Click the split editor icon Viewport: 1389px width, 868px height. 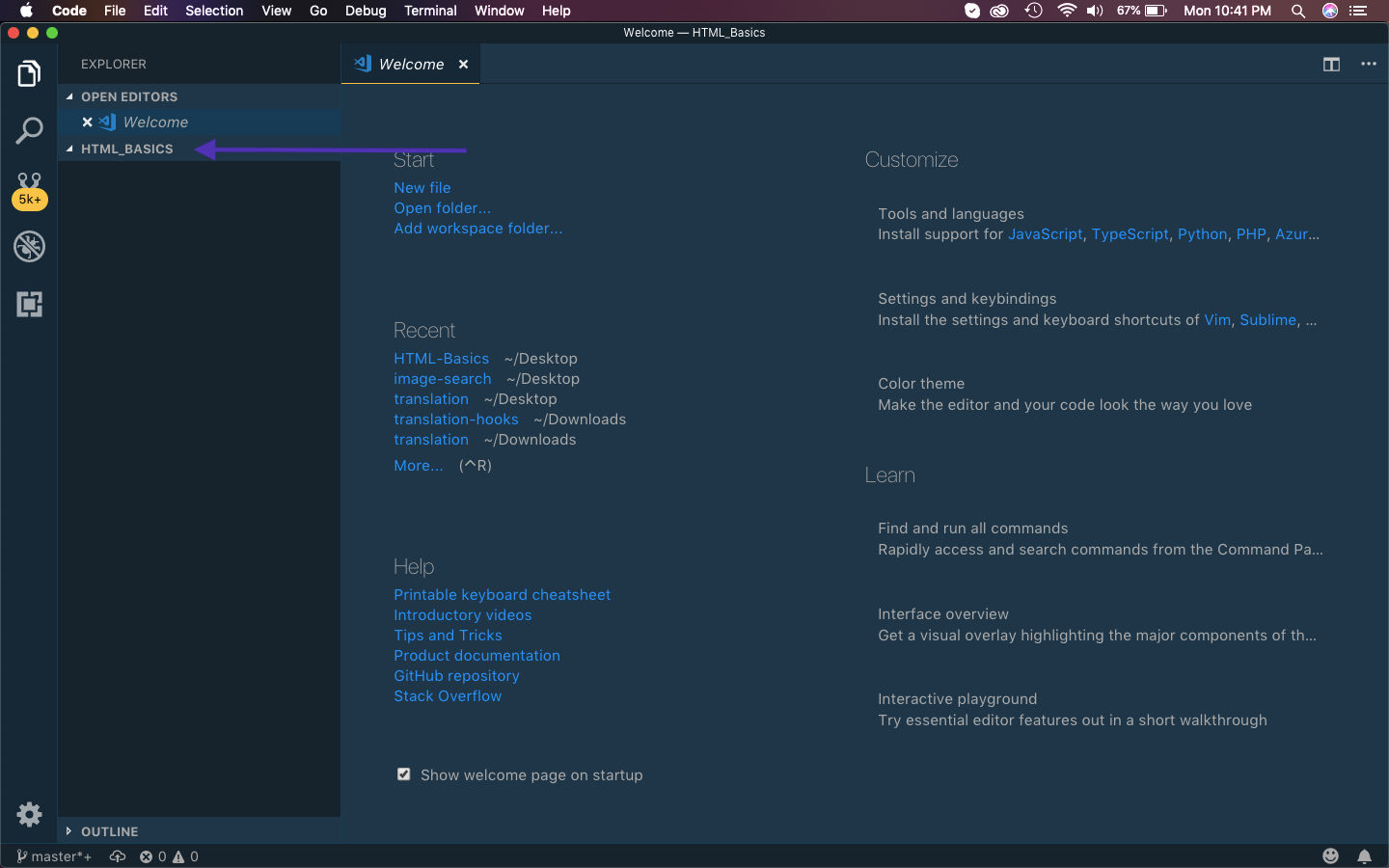[1331, 65]
